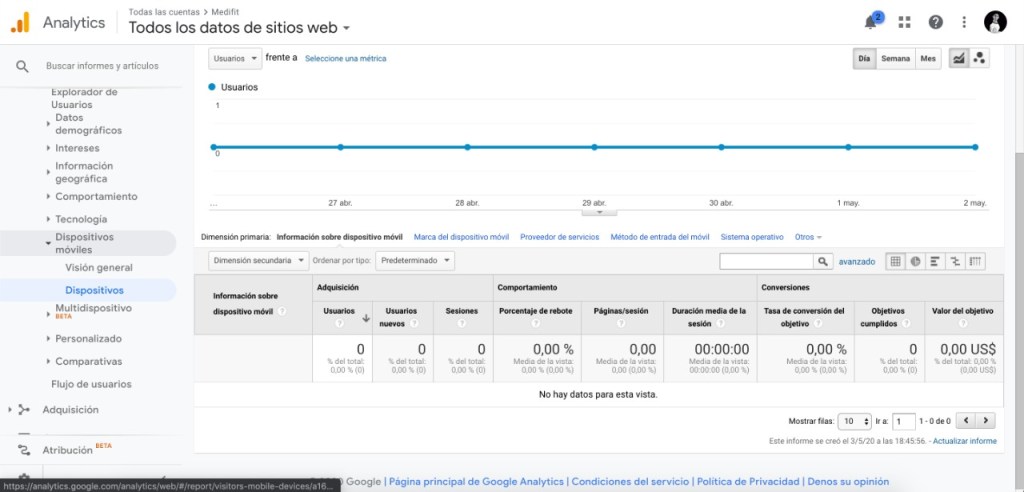The width and height of the screenshot is (1024, 492).
Task: Select Método de entrada del móvil dimension
Action: pos(660,237)
